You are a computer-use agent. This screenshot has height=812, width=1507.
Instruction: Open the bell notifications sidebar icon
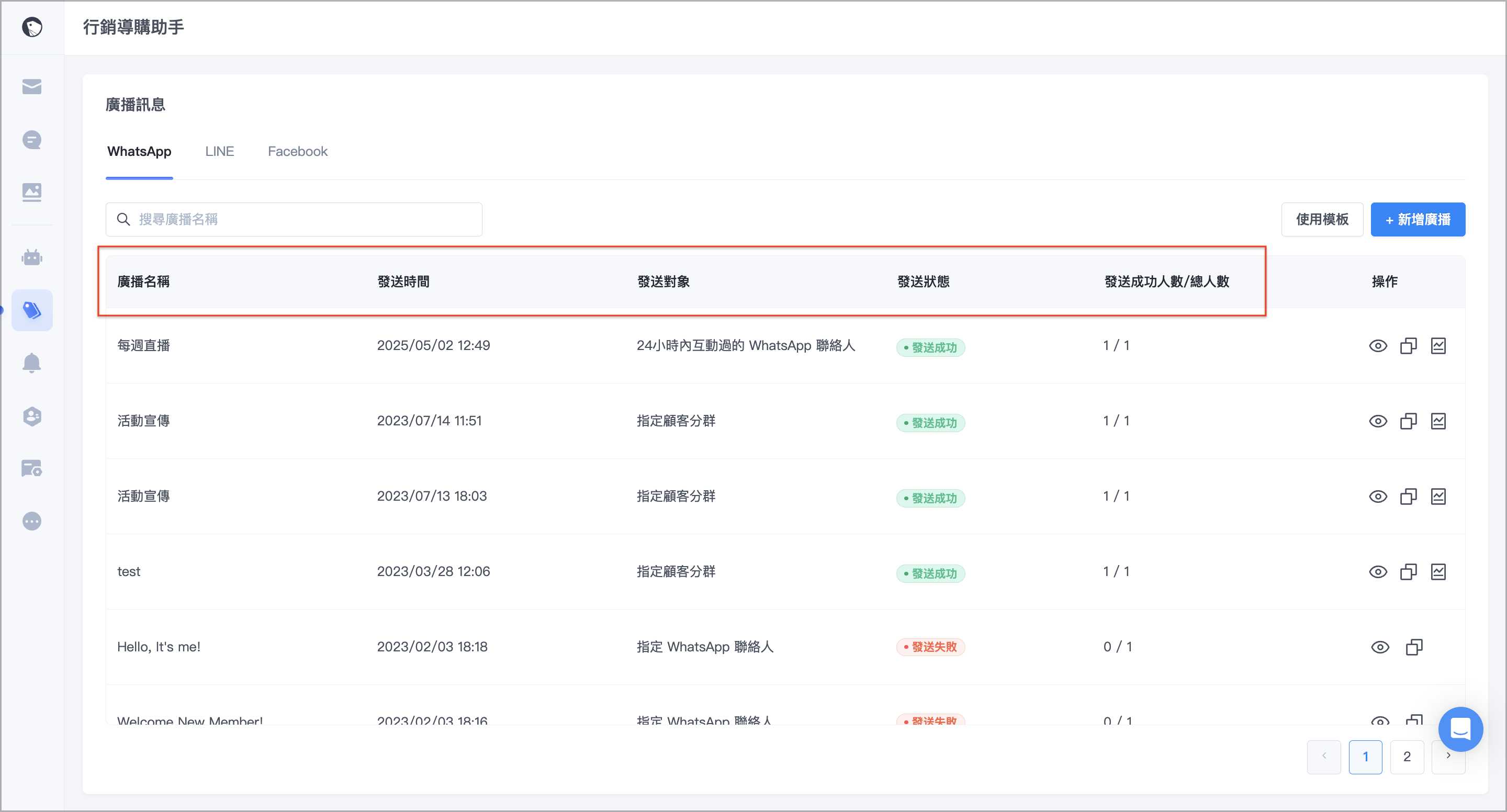pos(32,363)
